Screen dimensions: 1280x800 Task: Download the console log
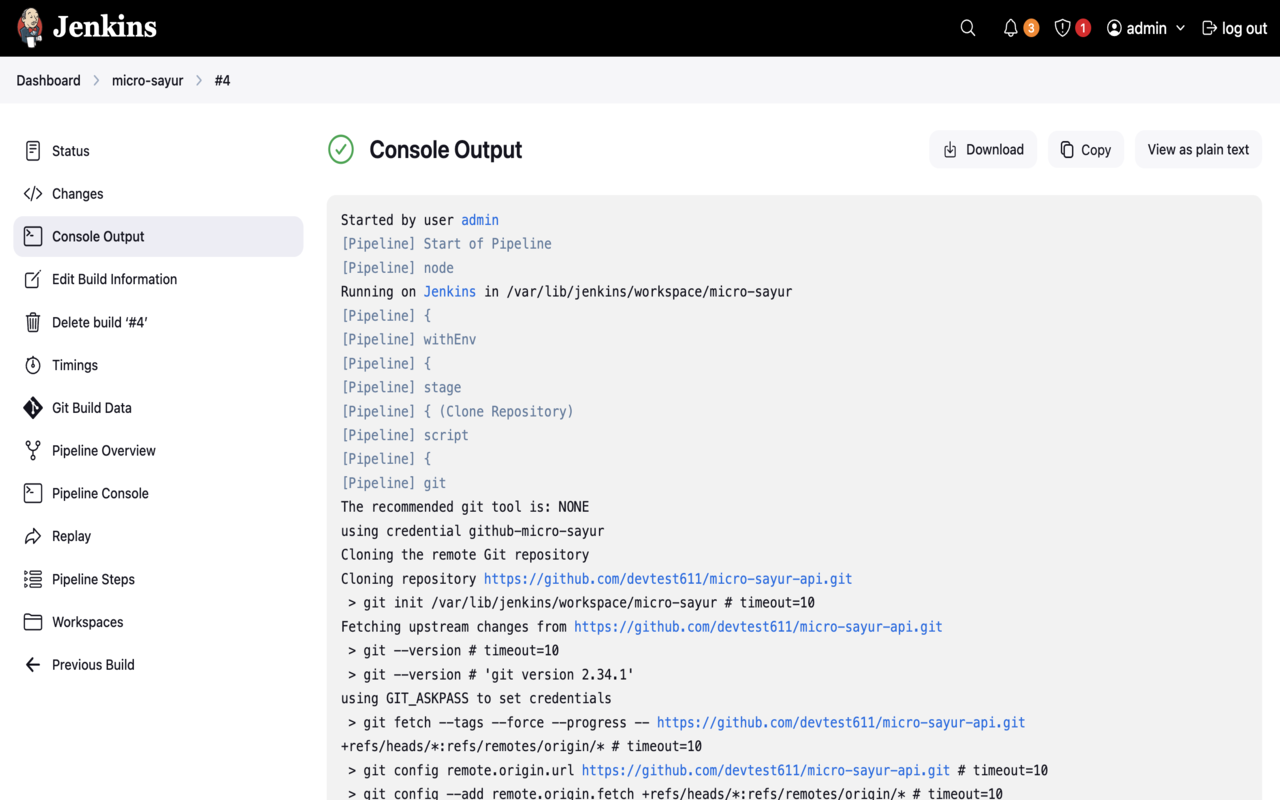pos(983,150)
